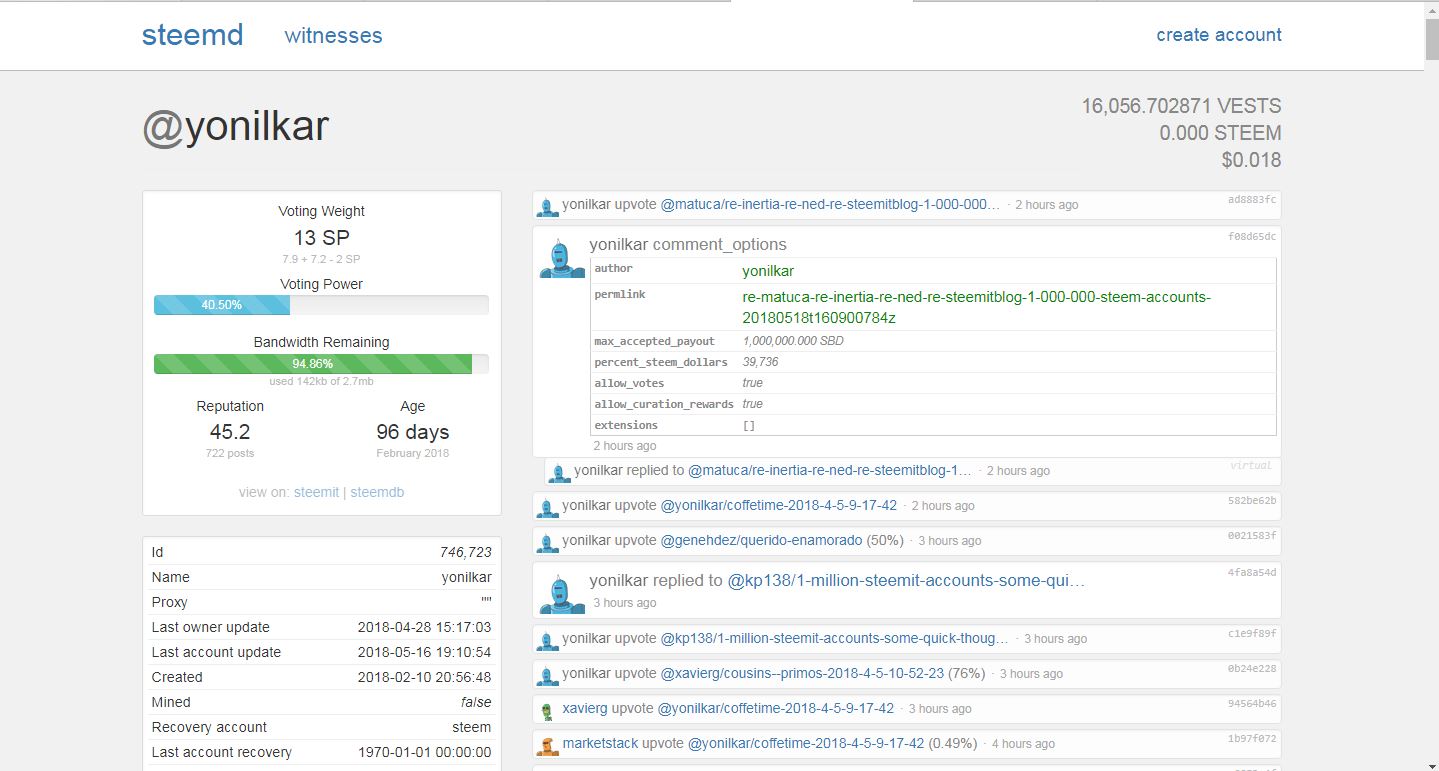The width and height of the screenshot is (1439, 771).
Task: Click the Last account recovery value 1970-01-01 00:00:00
Action: [x=425, y=752]
